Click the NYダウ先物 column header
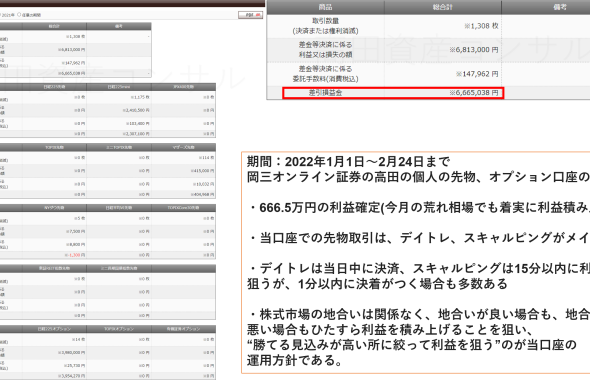This screenshot has height=380, width=590. (x=54, y=208)
